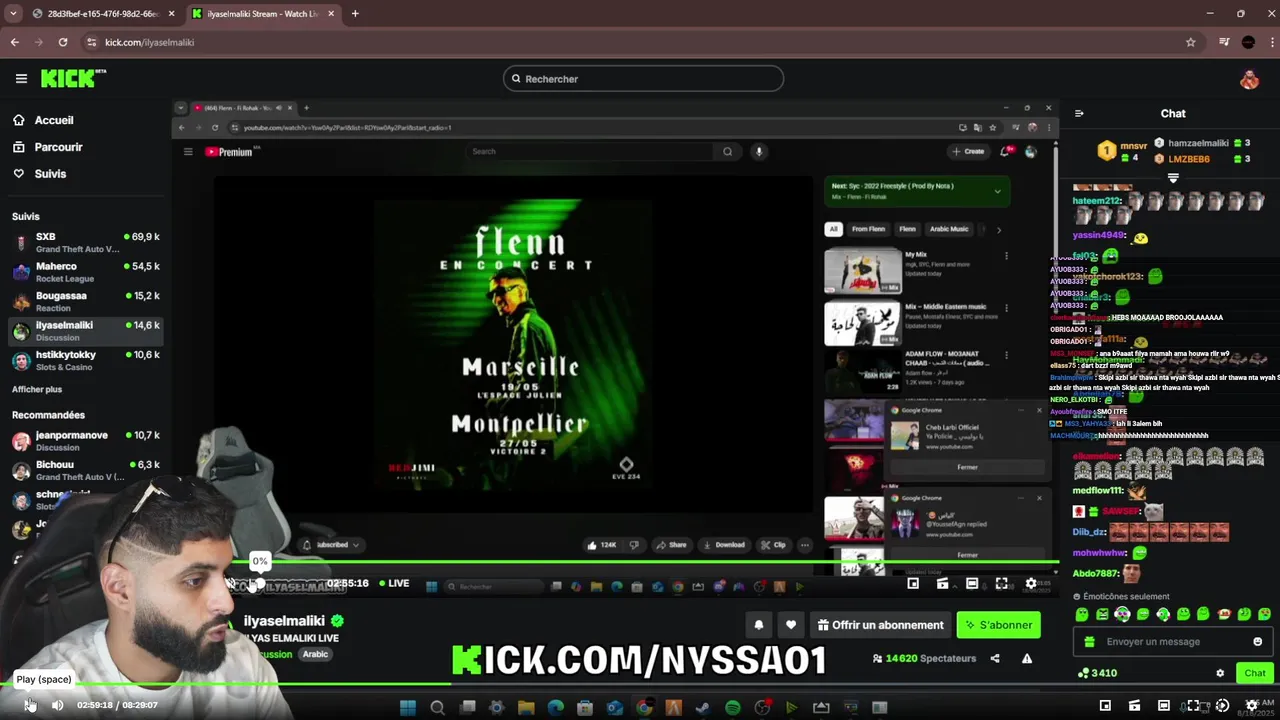Screen dimensions: 1280x720
Task: Open the YouTube guide hamburger menu
Action: [x=187, y=152]
